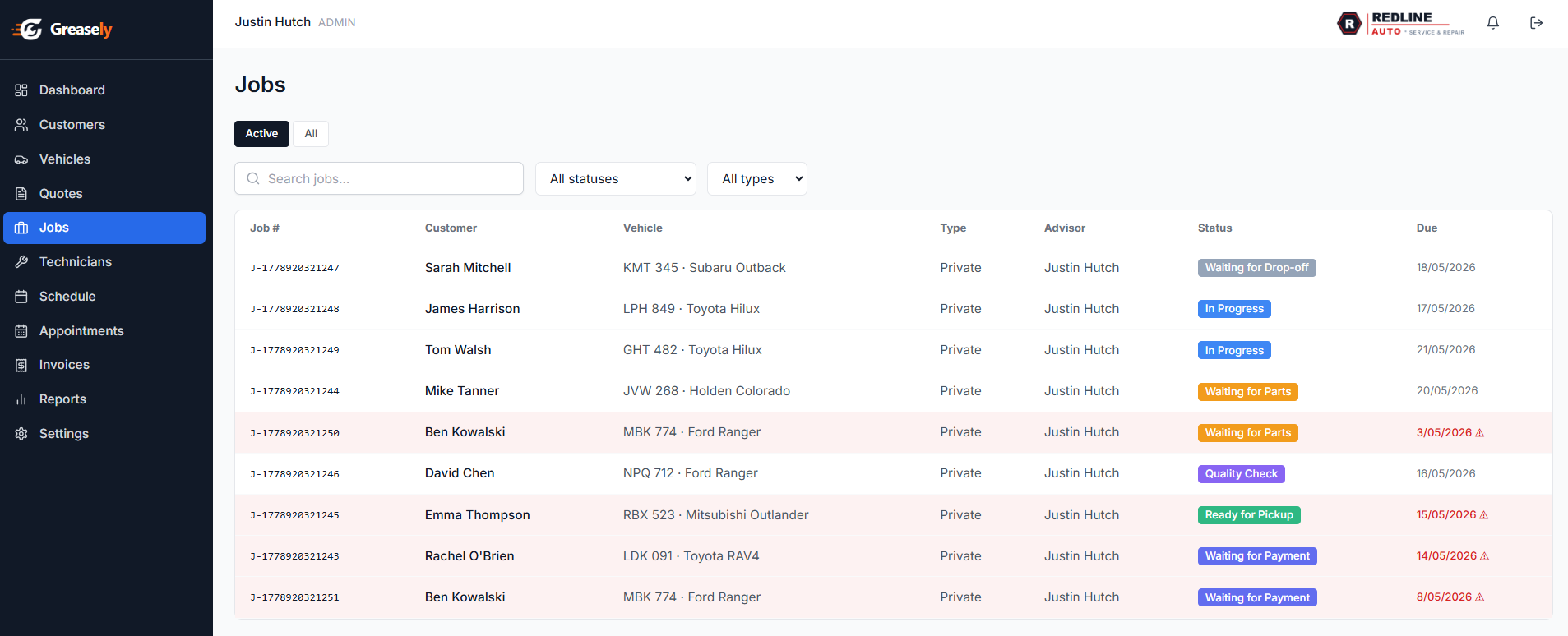Click overdue warning icon beside 15/05/2026
Image resolution: width=1568 pixels, height=636 pixels.
point(1484,515)
